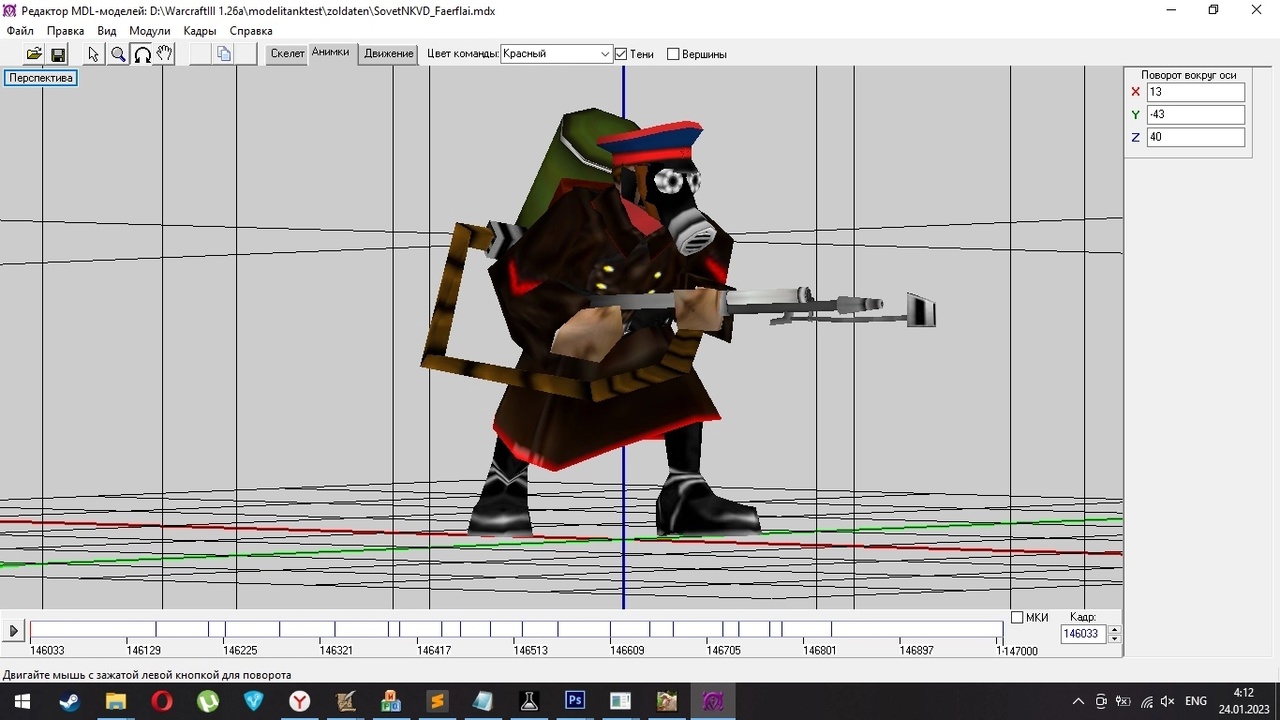Show hidden system tray icons chevron
The image size is (1280, 720).
[1078, 701]
